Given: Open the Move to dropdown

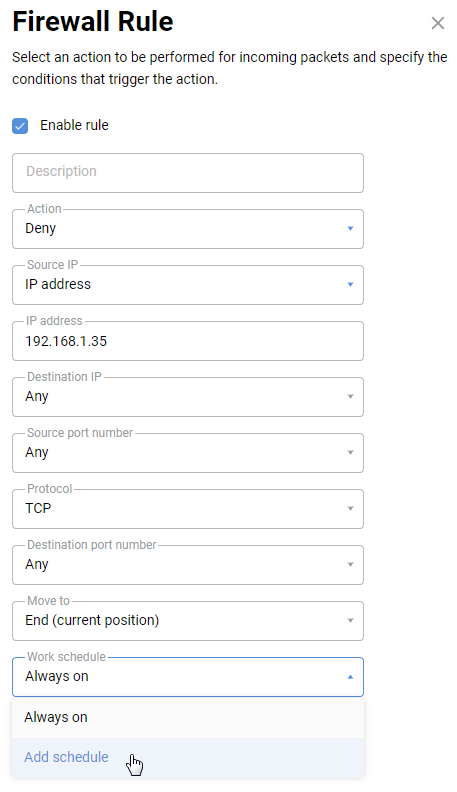Looking at the screenshot, I should tap(188, 621).
